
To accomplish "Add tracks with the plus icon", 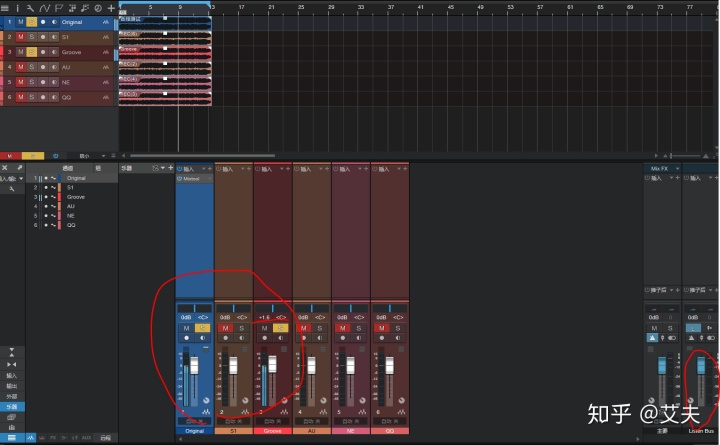I will click(111, 8).
